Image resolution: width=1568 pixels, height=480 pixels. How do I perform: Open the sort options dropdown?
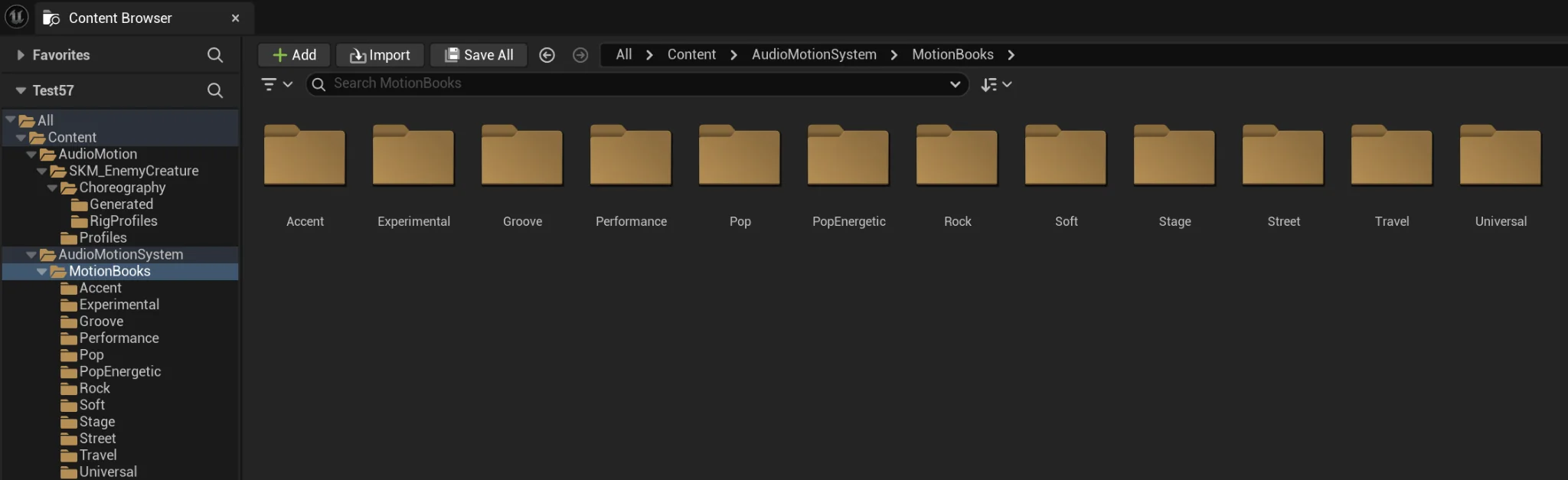point(996,84)
